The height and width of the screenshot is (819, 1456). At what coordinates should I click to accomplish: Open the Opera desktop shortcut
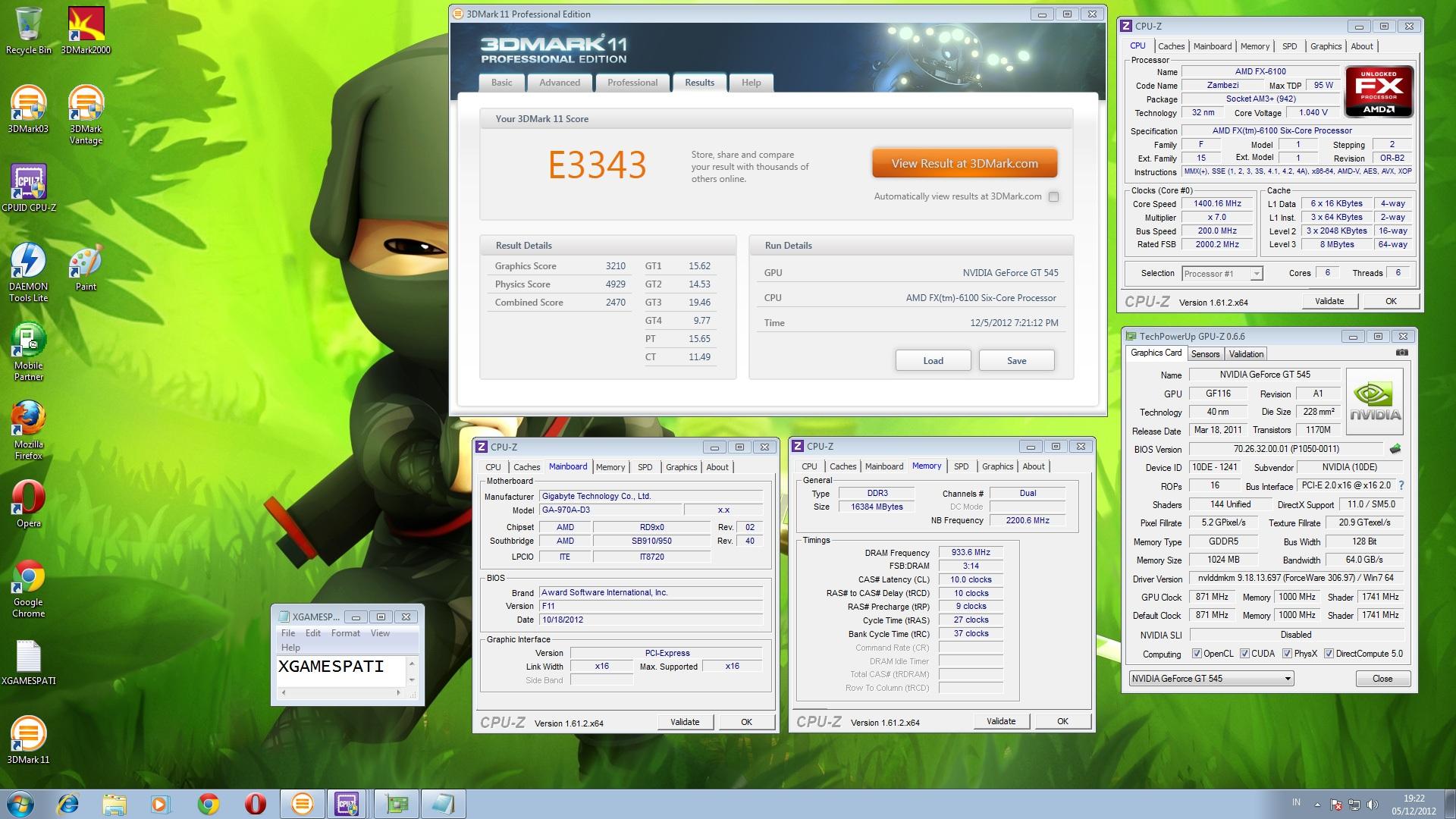click(x=28, y=504)
